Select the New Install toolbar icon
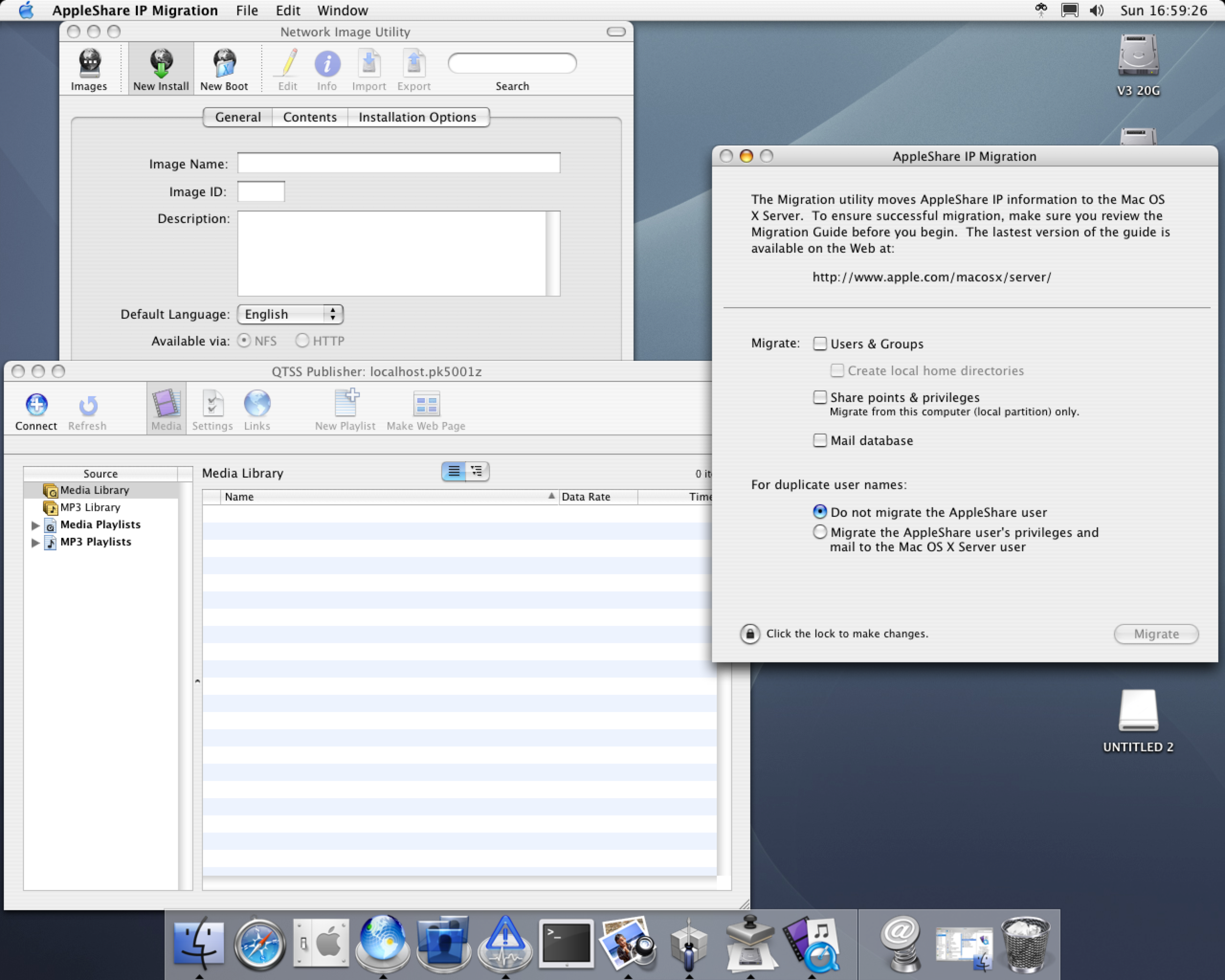1225x980 pixels. tap(161, 69)
